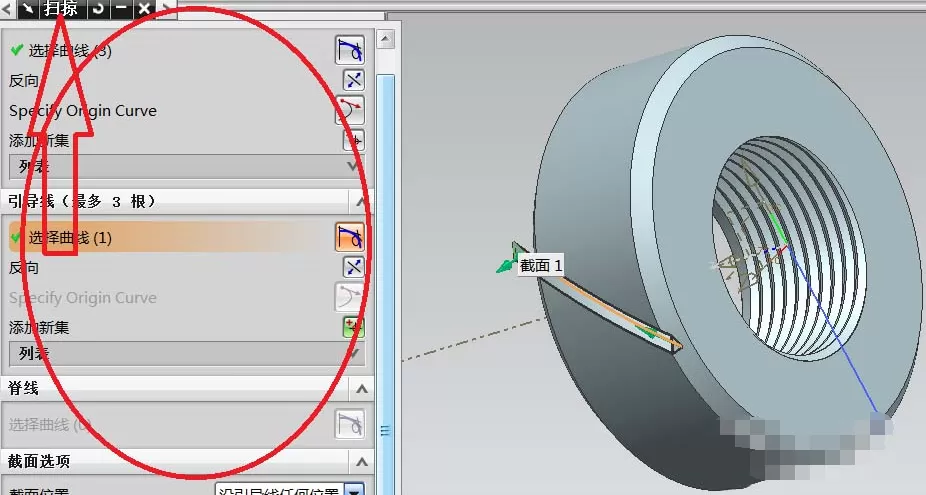Click the left chevron before the 扫掠 title bar
This screenshot has width=926, height=495.
[7, 9]
